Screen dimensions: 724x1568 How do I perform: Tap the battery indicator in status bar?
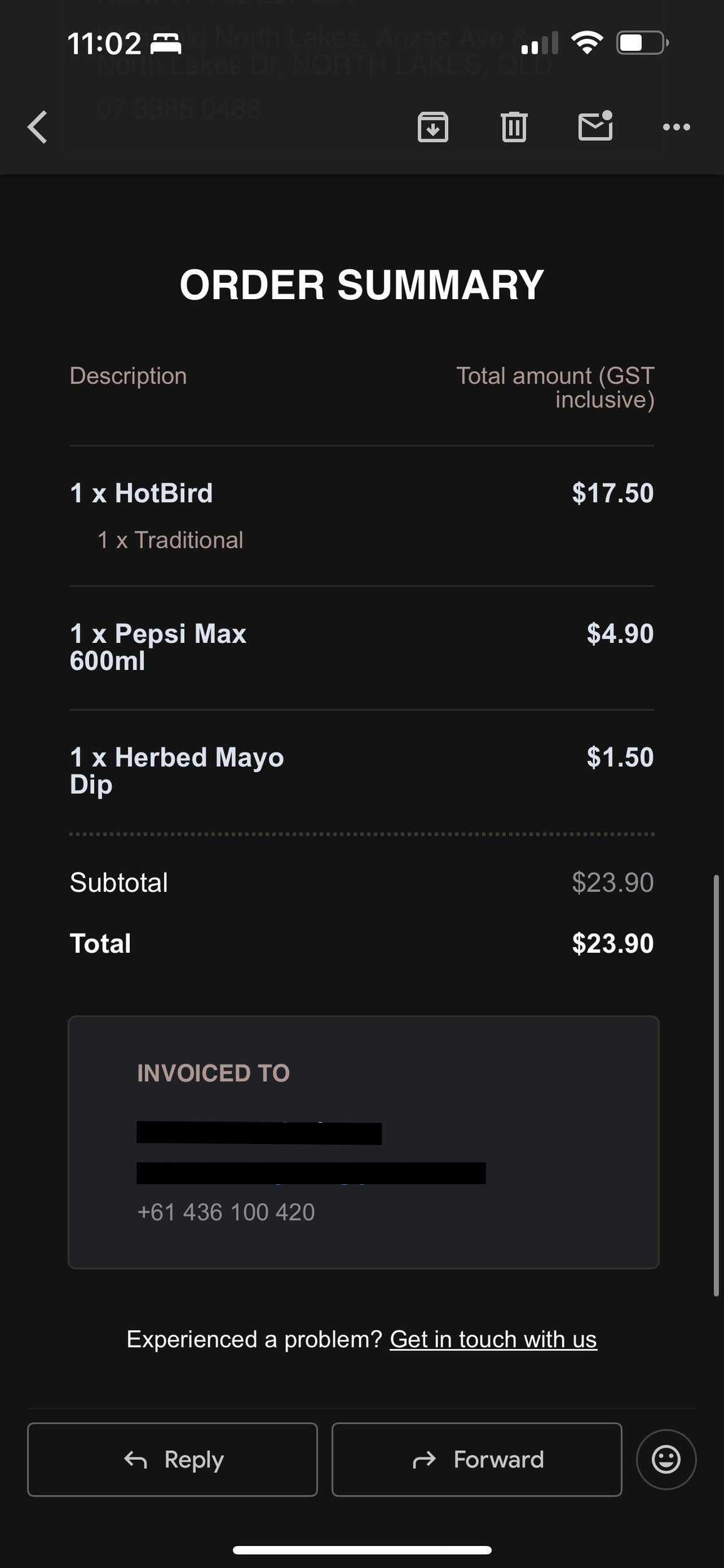[642, 43]
